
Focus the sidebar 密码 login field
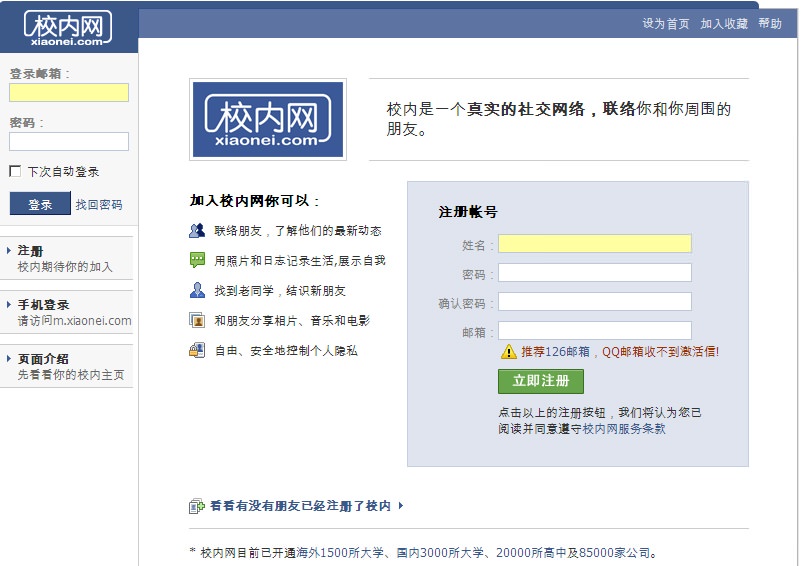pos(69,142)
